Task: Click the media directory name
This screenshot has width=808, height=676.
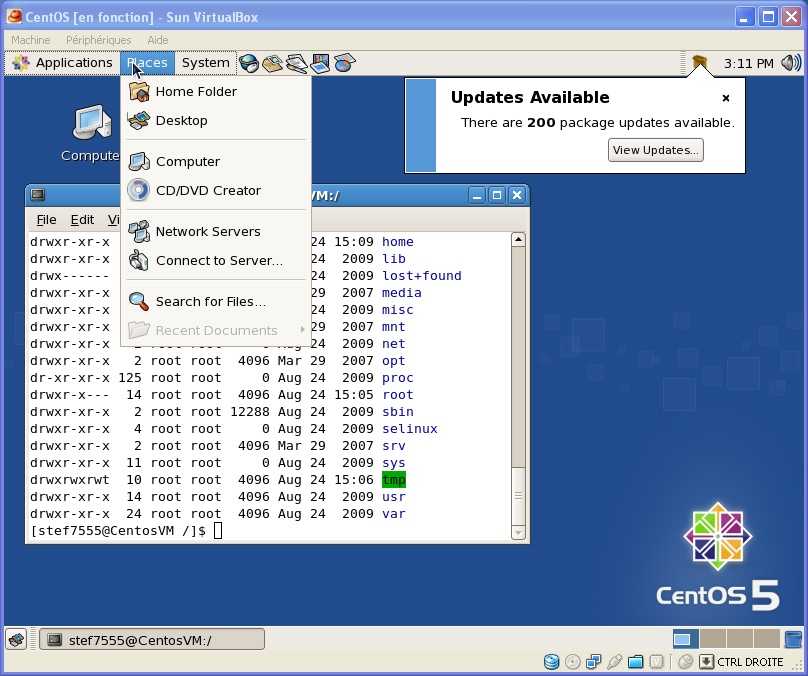Action: (401, 293)
